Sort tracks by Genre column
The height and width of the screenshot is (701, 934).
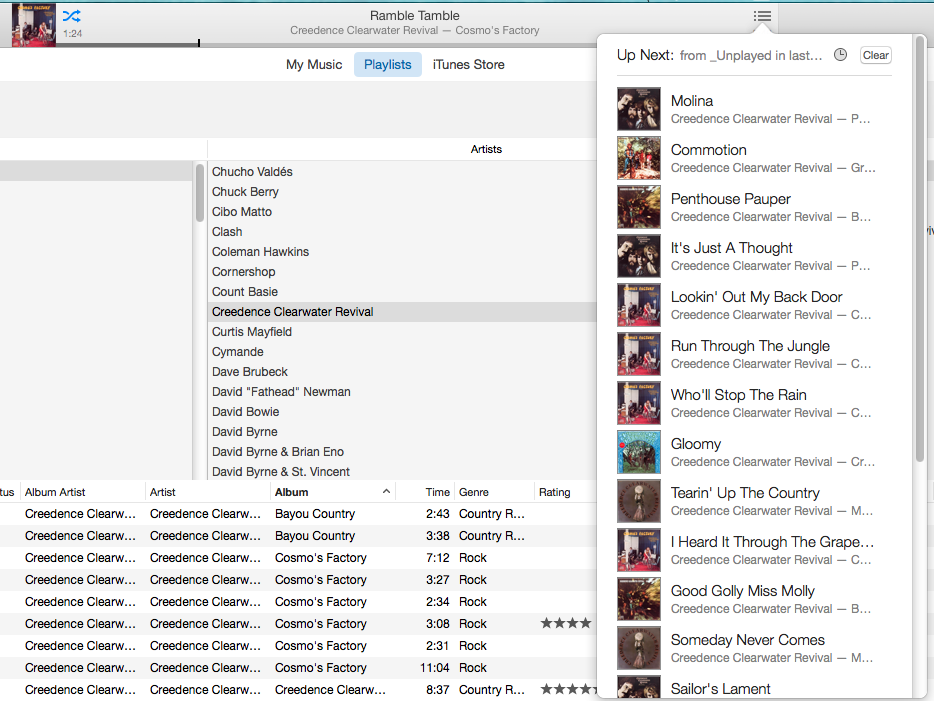494,492
